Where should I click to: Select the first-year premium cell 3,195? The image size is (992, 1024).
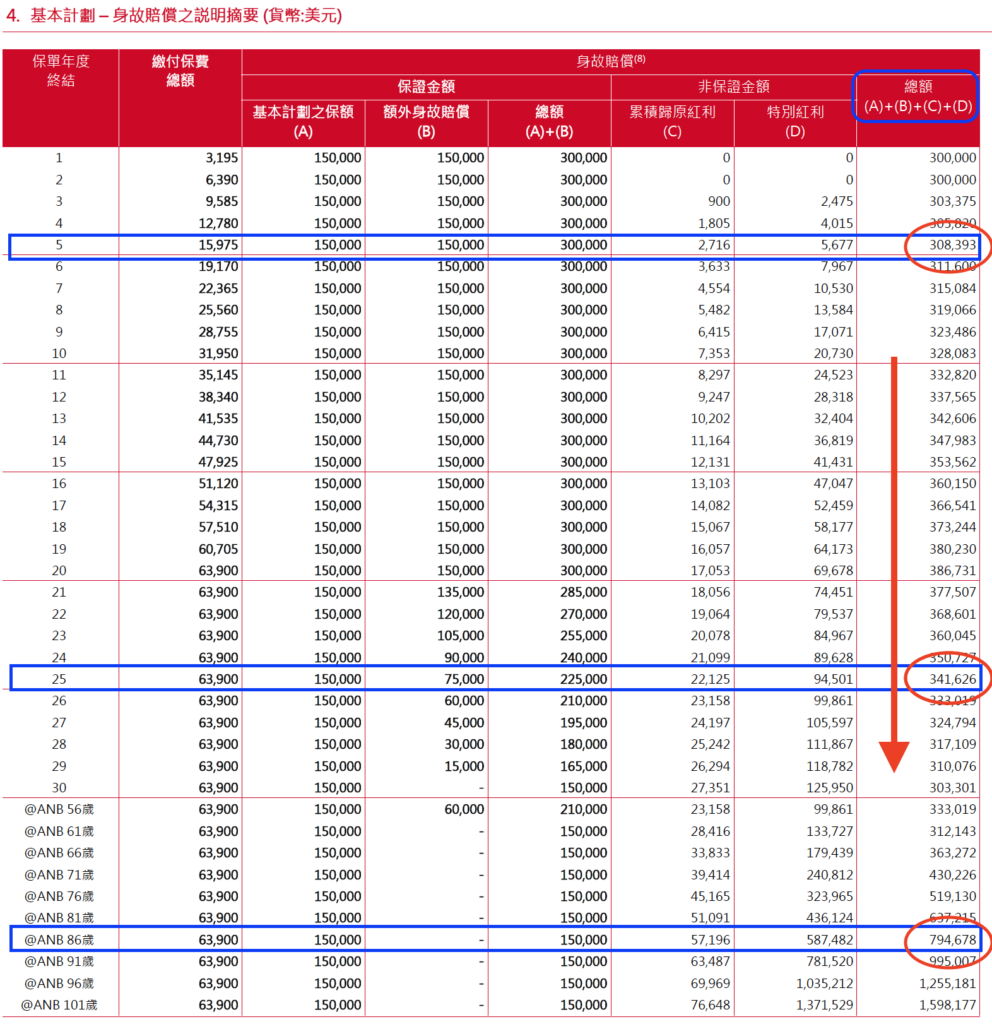point(217,158)
